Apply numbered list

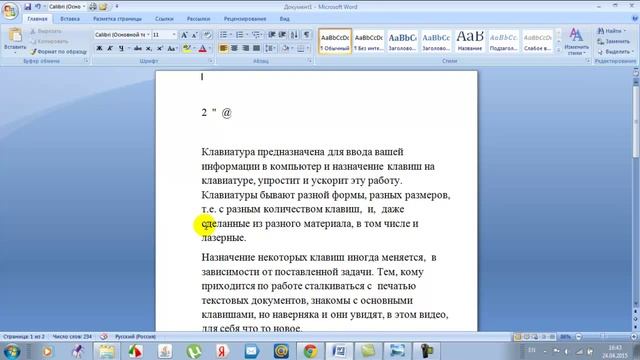coord(240,35)
